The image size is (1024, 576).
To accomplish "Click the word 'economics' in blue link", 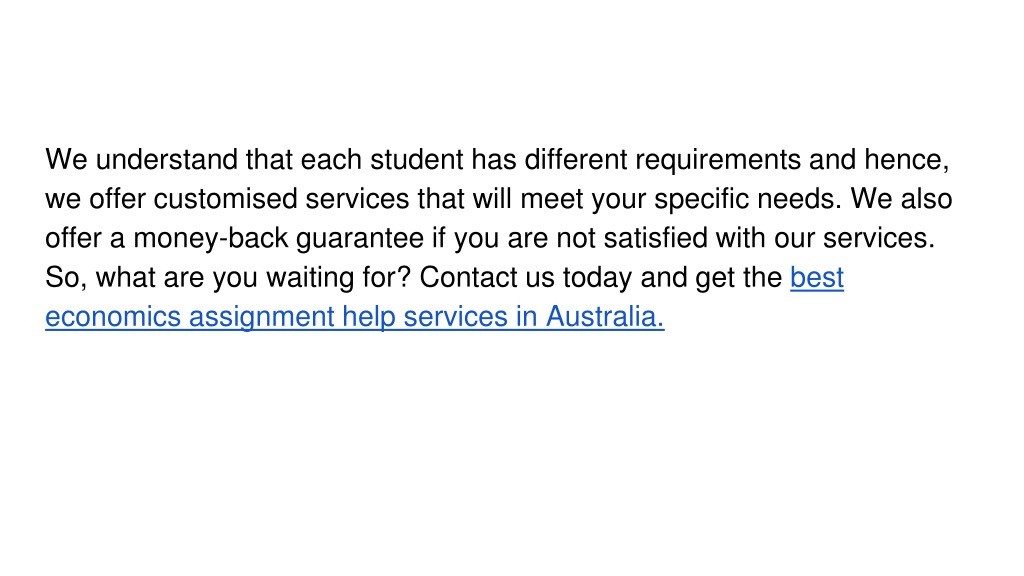I will [x=113, y=317].
